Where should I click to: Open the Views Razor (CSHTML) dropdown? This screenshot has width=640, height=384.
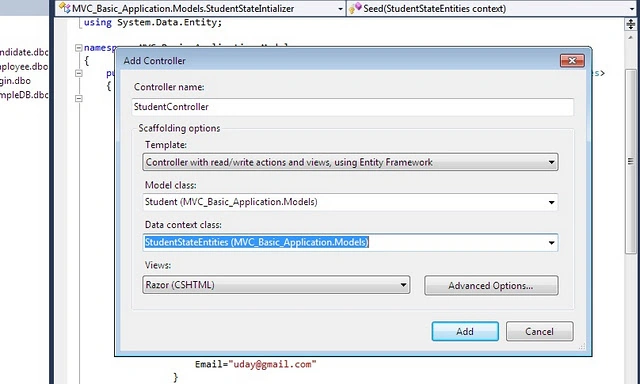(x=276, y=285)
